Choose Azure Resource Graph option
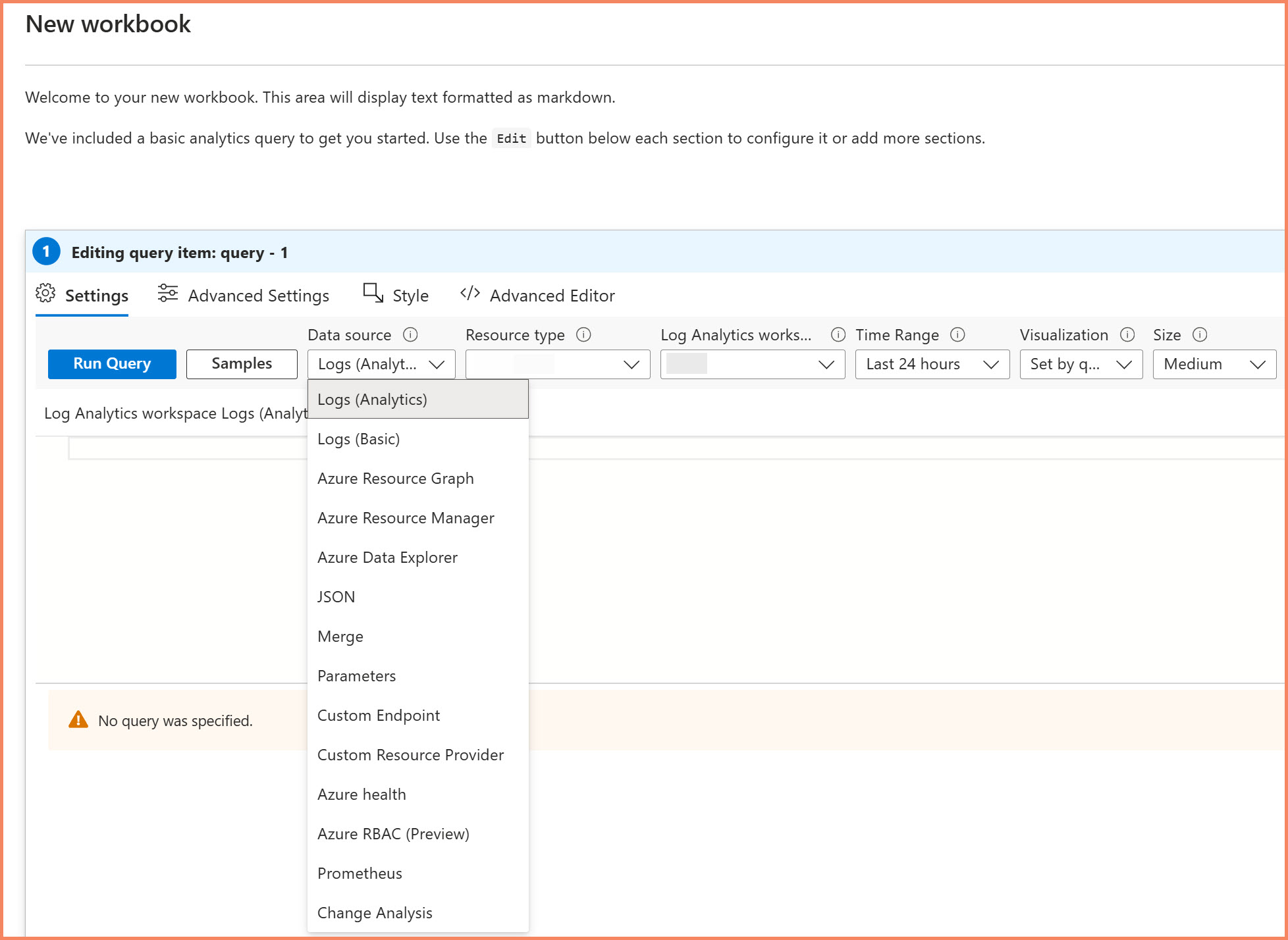The height and width of the screenshot is (940, 1288). click(418, 479)
